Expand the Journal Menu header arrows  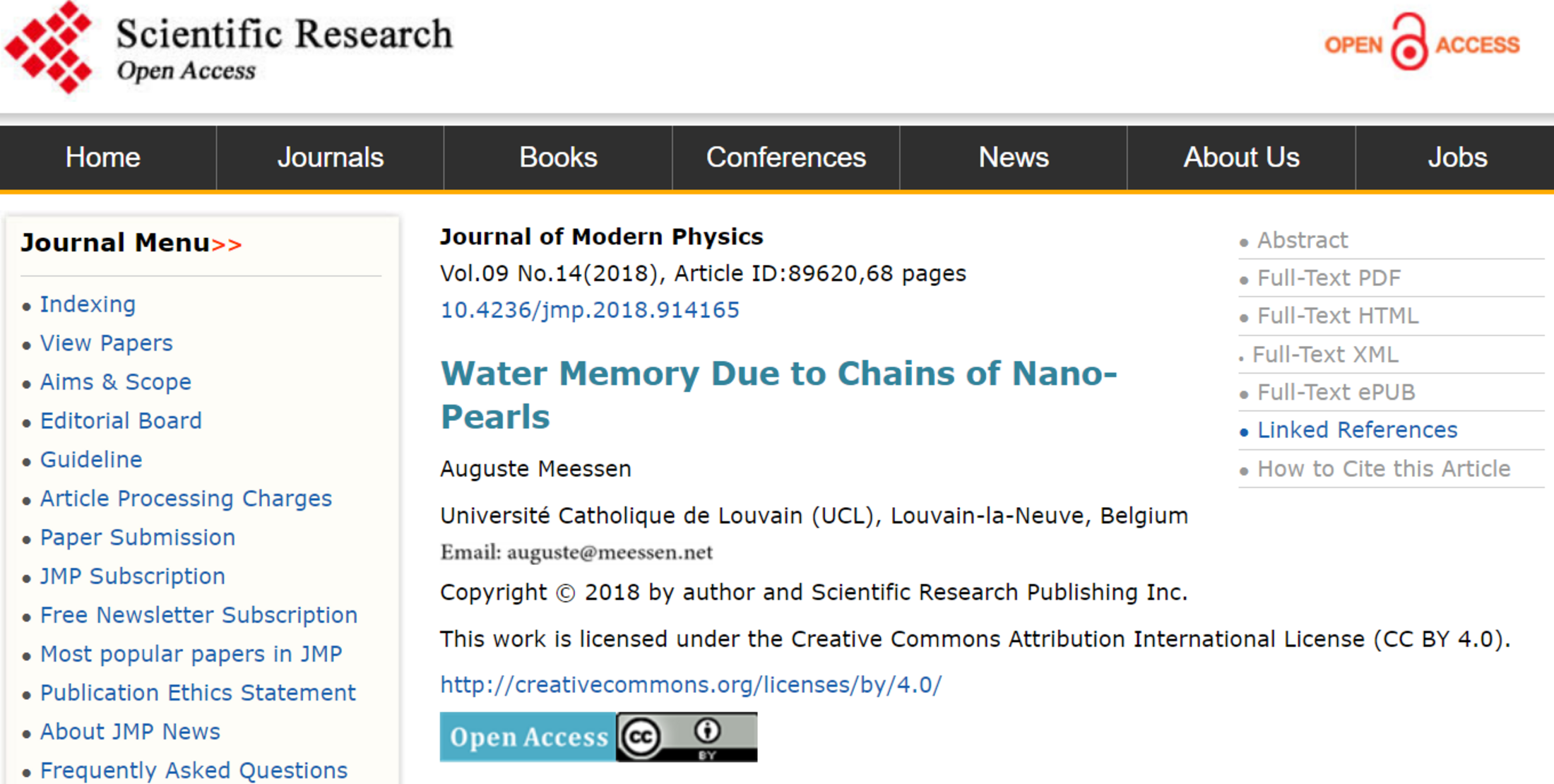(x=227, y=244)
